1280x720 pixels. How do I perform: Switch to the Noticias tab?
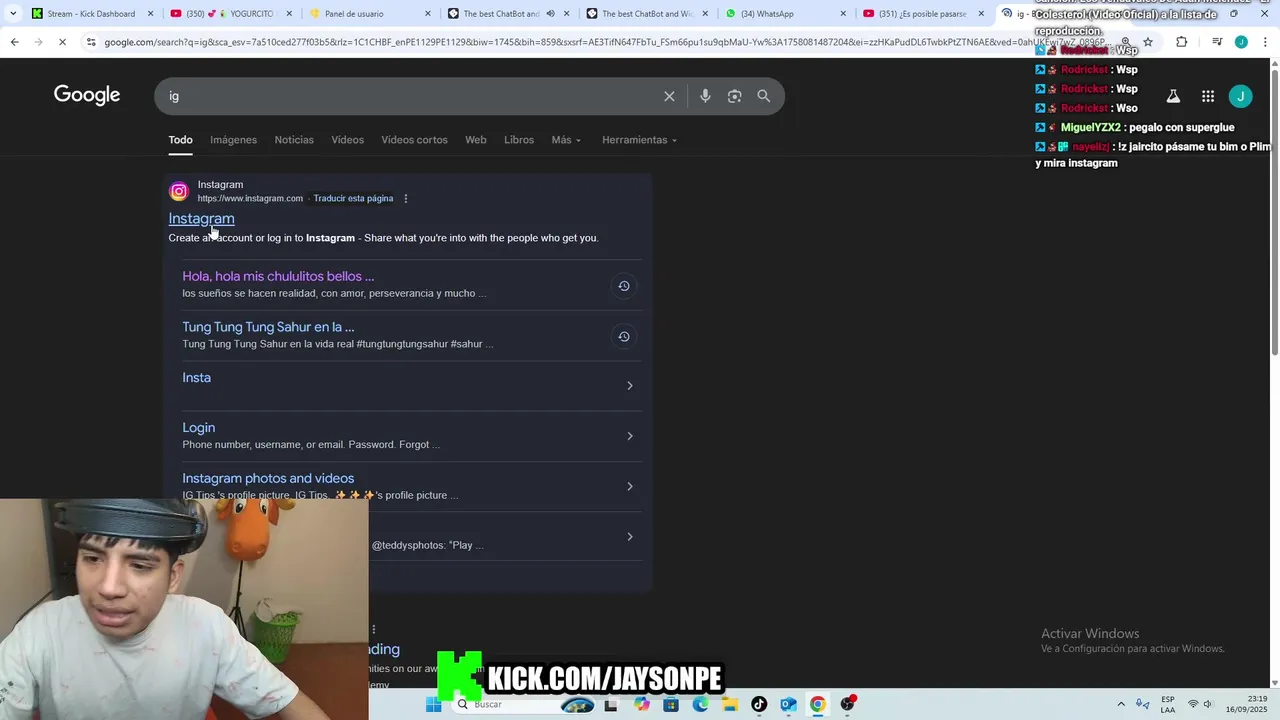click(x=294, y=140)
